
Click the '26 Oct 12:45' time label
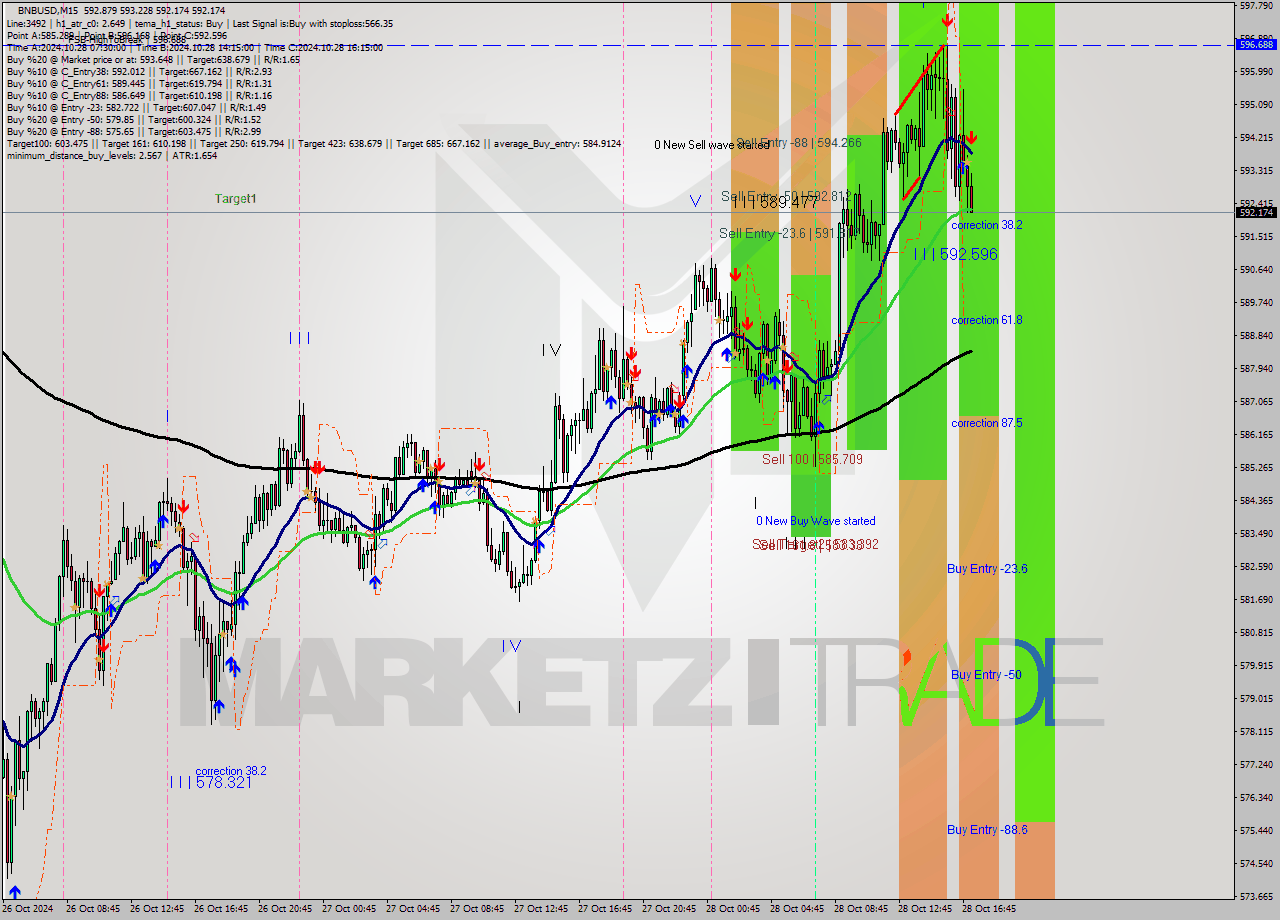tap(157, 909)
